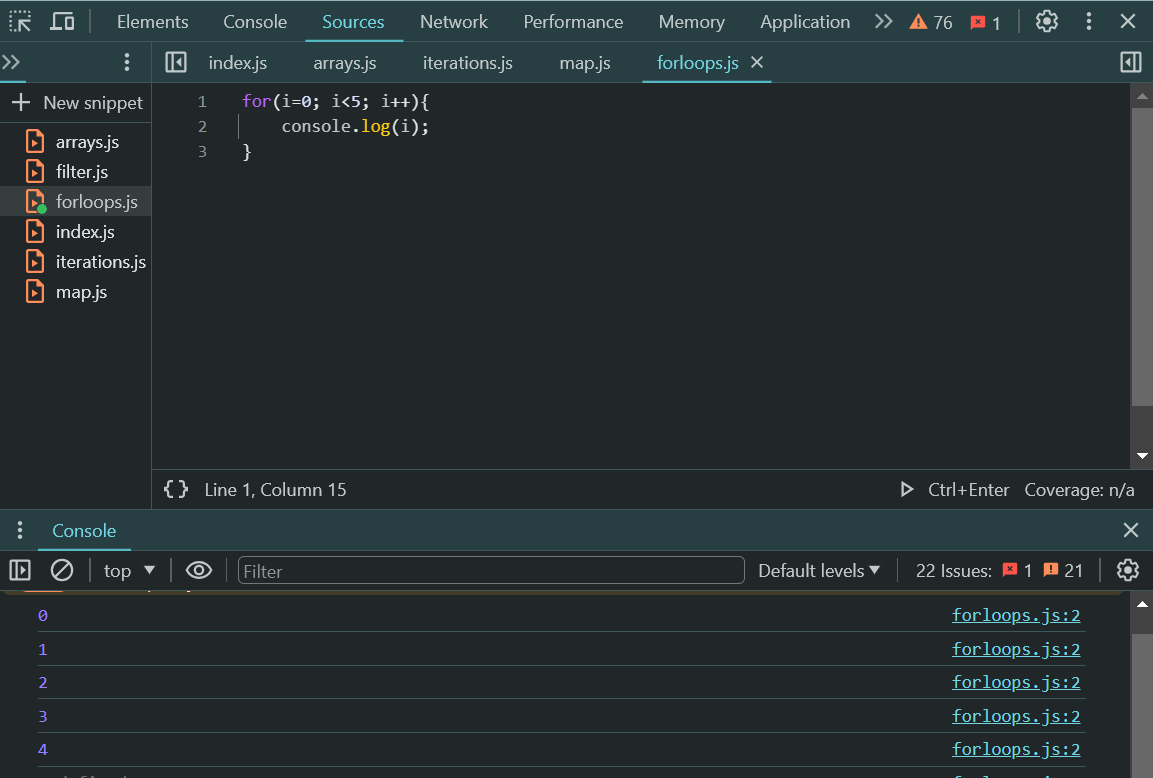Expand the hidden panels chevron

point(882,20)
